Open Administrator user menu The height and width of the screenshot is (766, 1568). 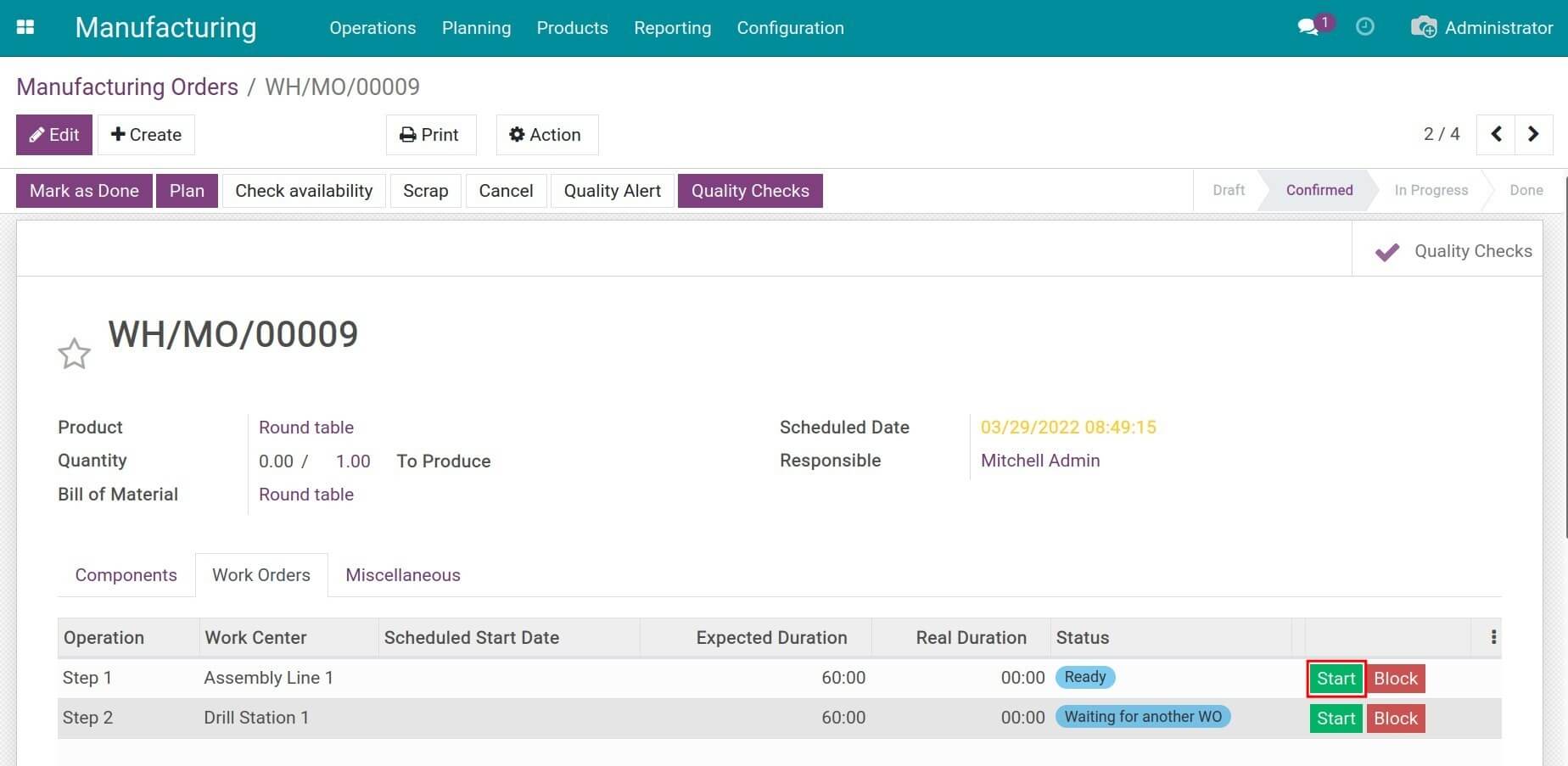coord(1481,28)
